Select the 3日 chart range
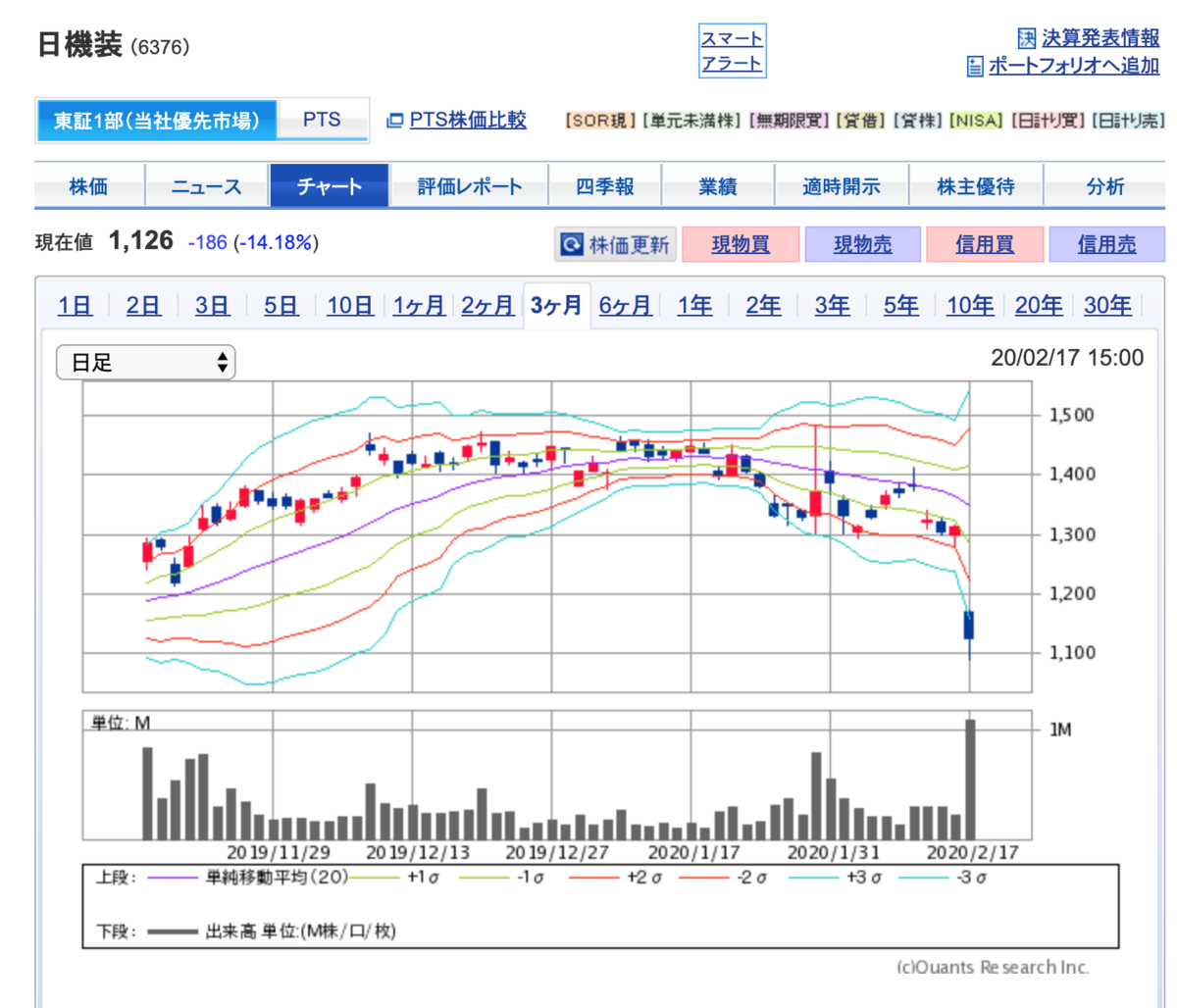The image size is (1177, 1008). 212,306
